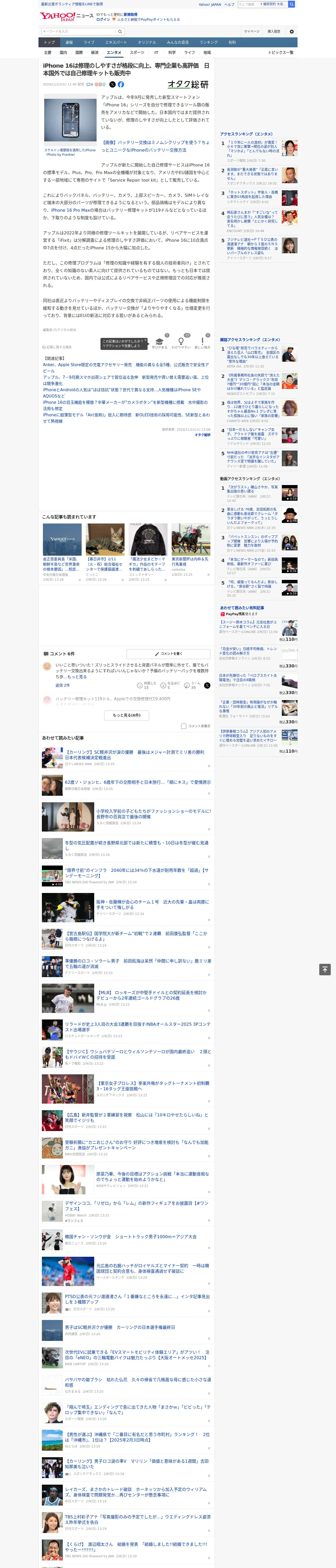Open the iPhone 16の目玉機能 related article
This screenshot has height=1568, width=336.
click(125, 405)
